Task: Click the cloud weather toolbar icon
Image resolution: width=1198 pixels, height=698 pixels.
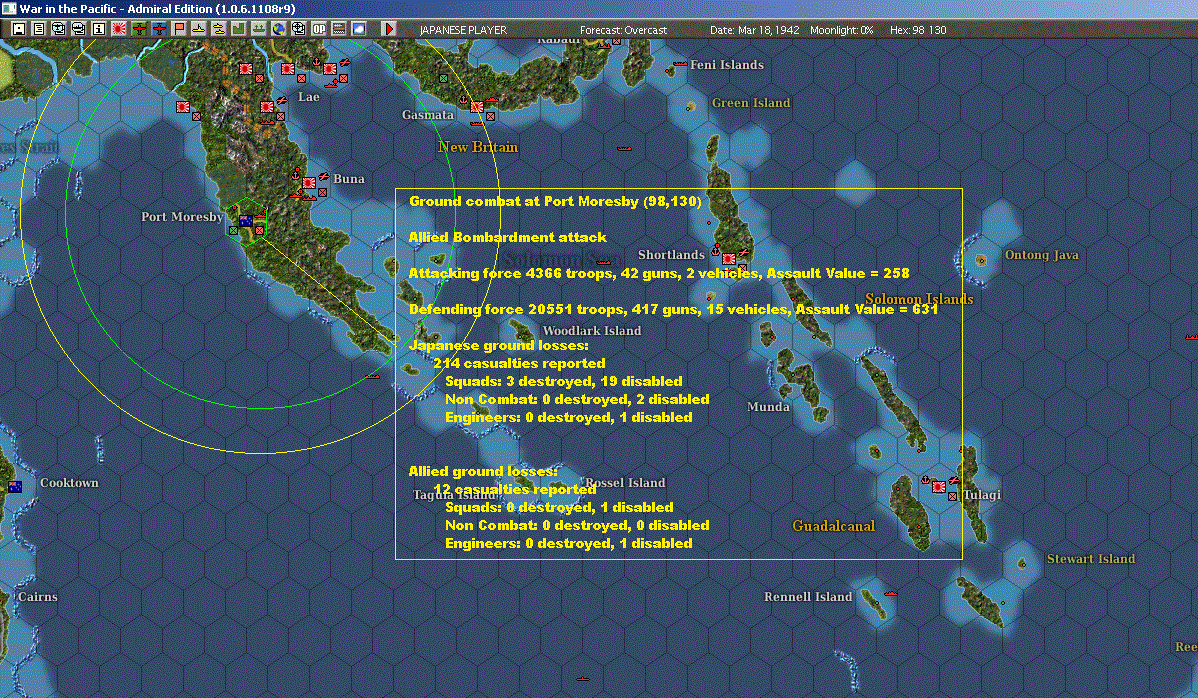Action: (358, 29)
